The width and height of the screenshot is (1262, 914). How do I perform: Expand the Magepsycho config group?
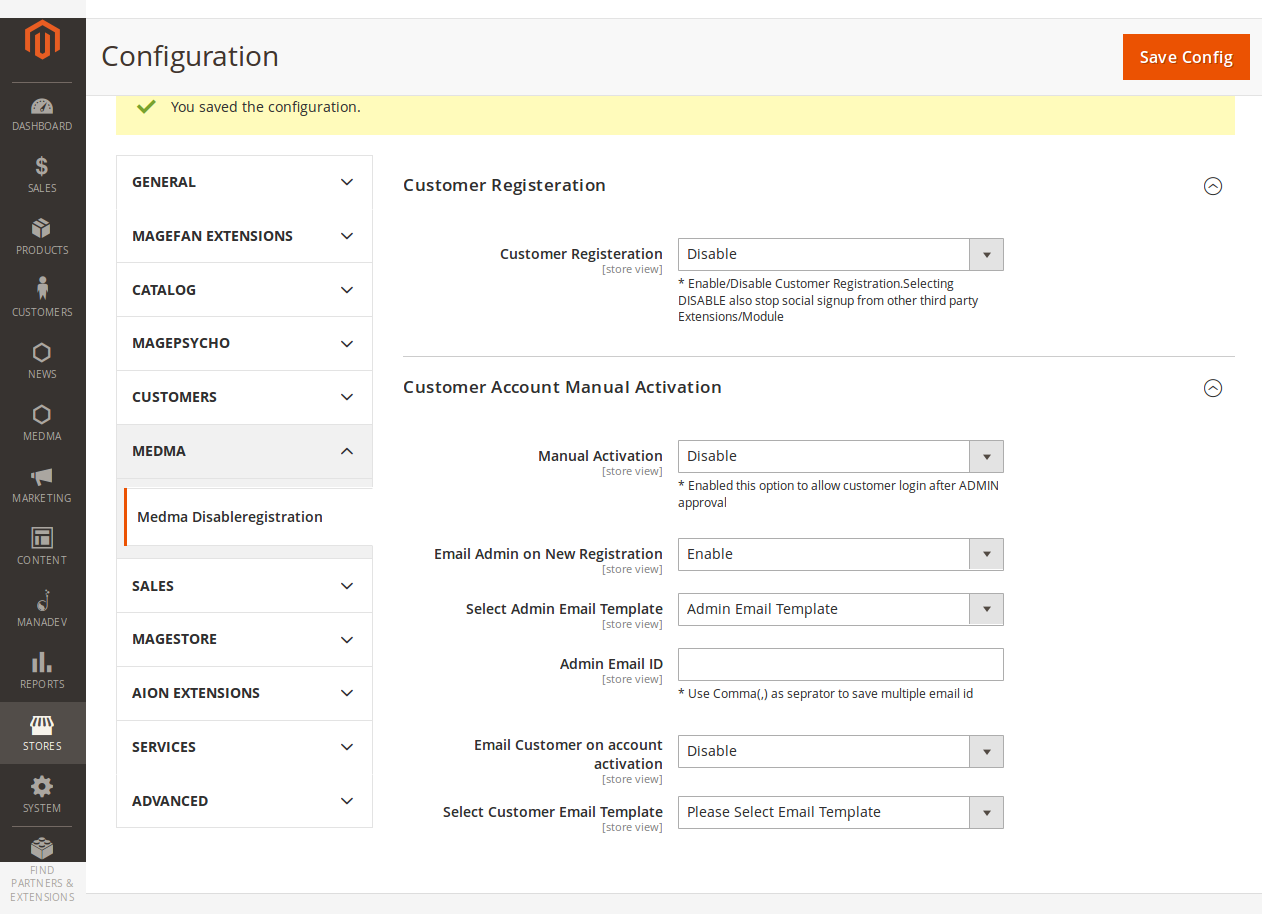pos(244,343)
